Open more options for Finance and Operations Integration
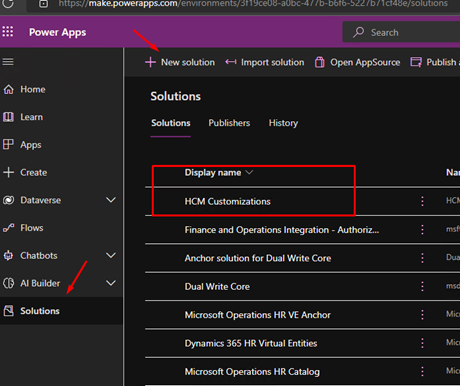The height and width of the screenshot is (386, 460). tap(422, 229)
